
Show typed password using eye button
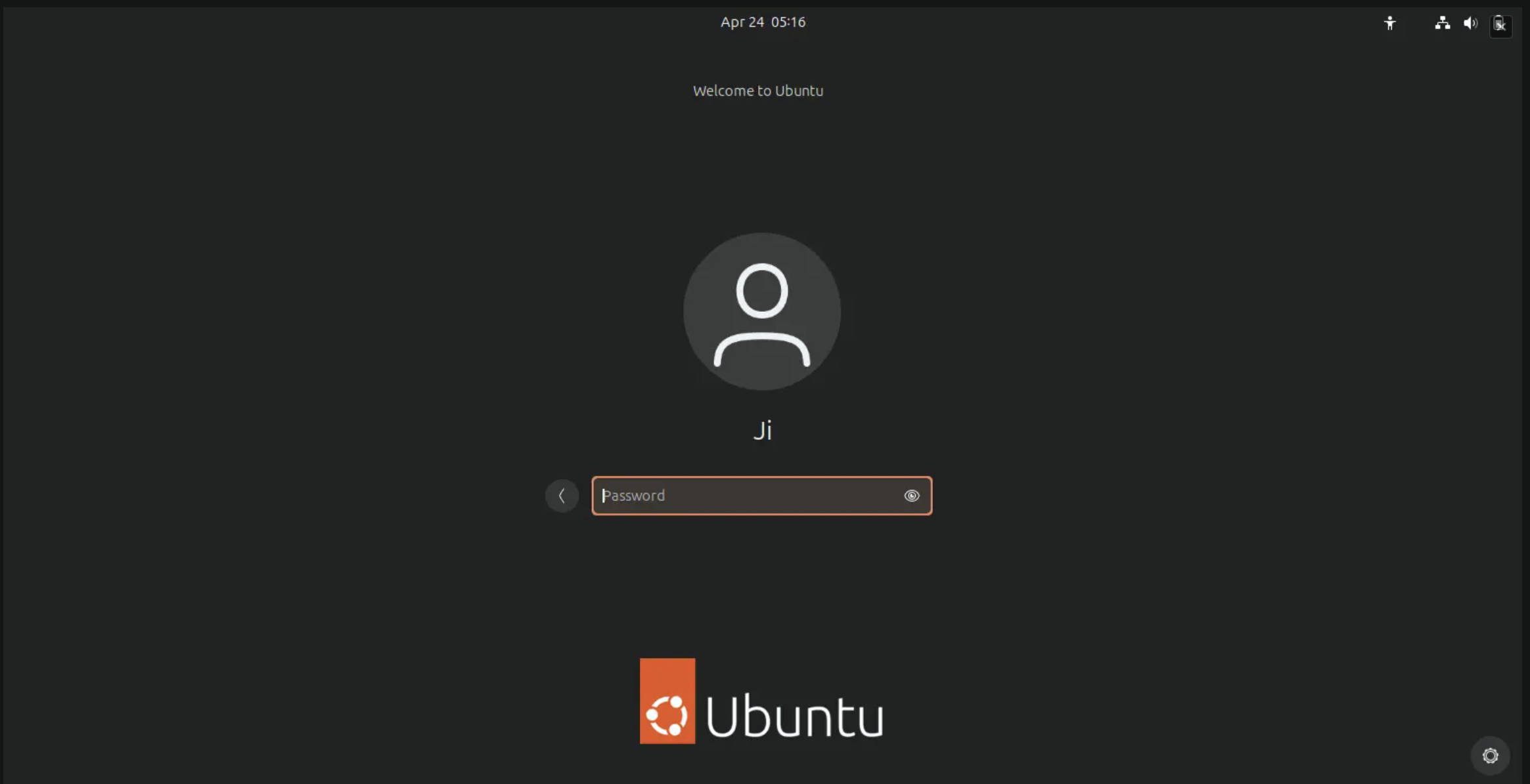(911, 496)
